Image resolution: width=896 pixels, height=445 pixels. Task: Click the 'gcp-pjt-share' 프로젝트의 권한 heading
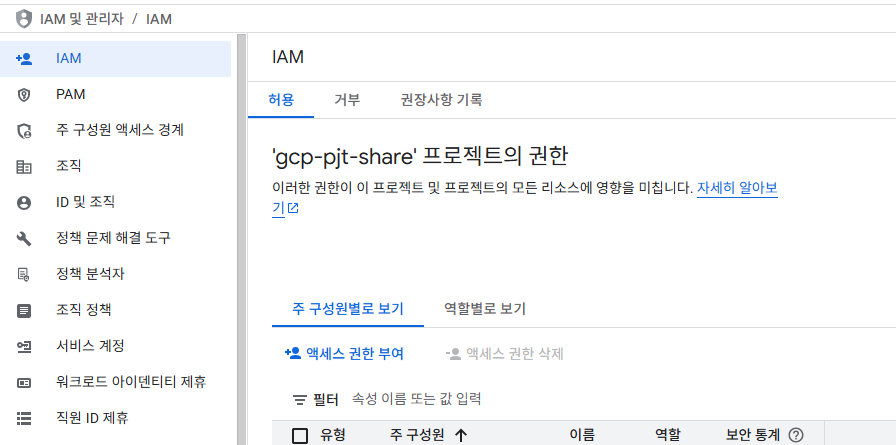(419, 156)
